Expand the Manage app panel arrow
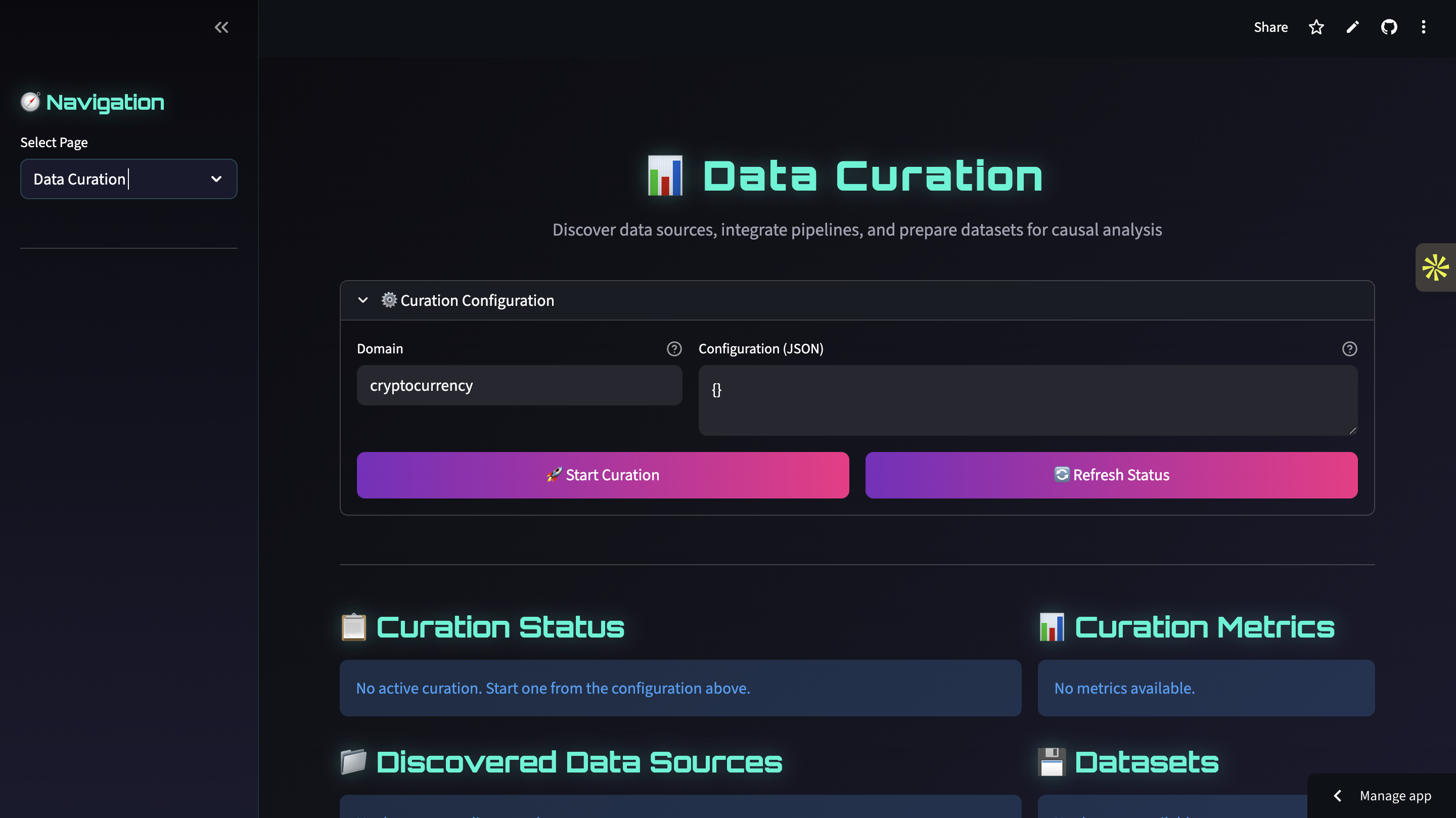Image resolution: width=1456 pixels, height=818 pixels. [1337, 795]
